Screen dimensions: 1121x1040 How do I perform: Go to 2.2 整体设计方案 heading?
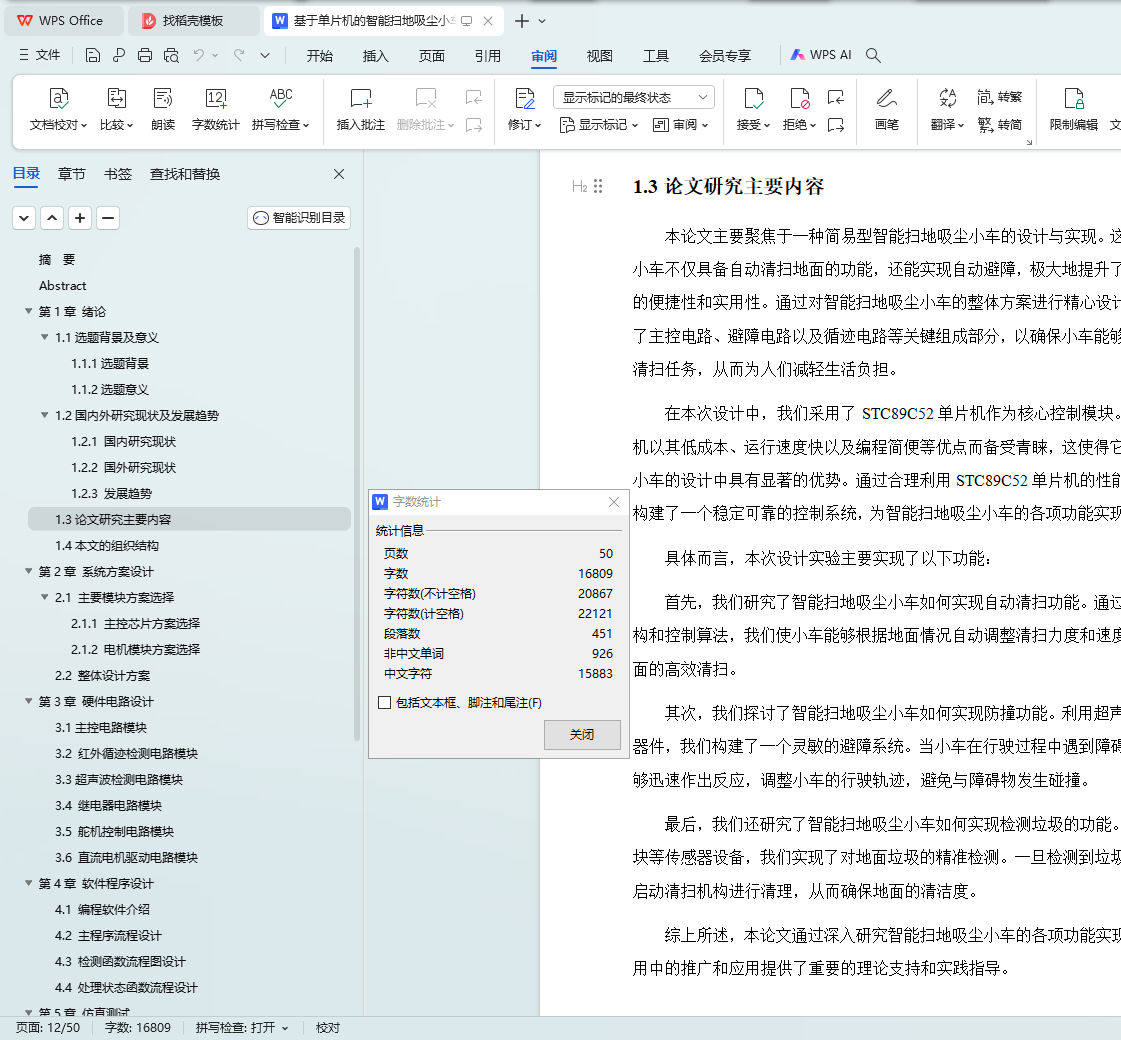click(x=102, y=675)
